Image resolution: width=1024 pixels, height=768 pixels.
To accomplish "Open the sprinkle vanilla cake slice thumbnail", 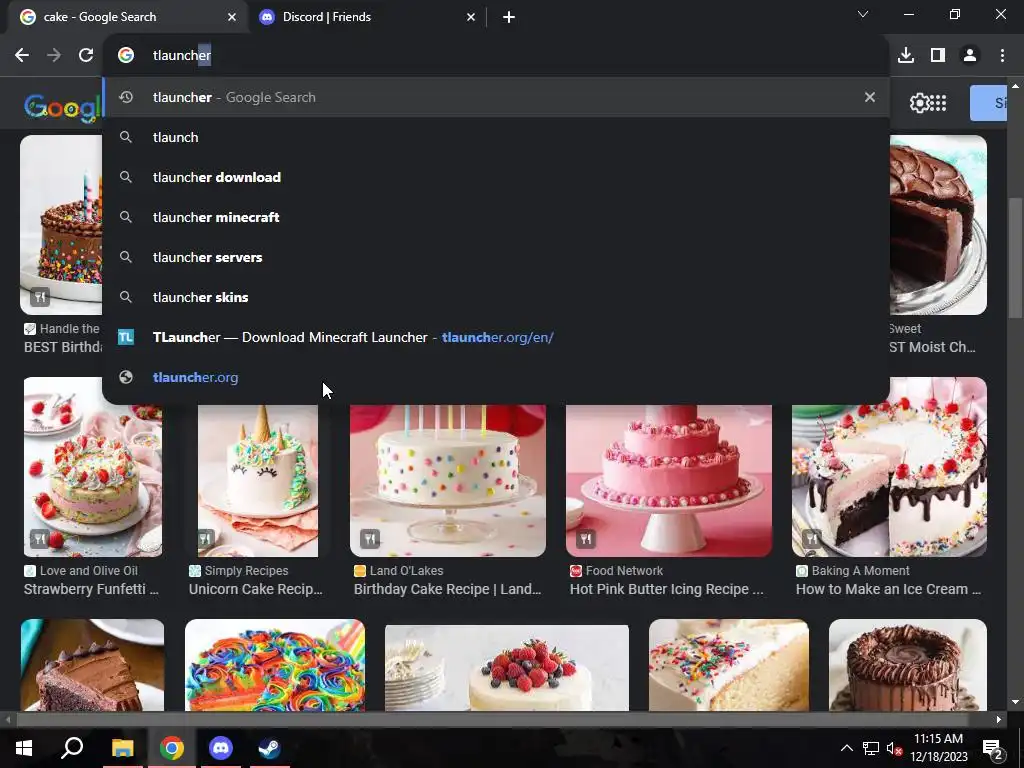I will click(x=728, y=665).
